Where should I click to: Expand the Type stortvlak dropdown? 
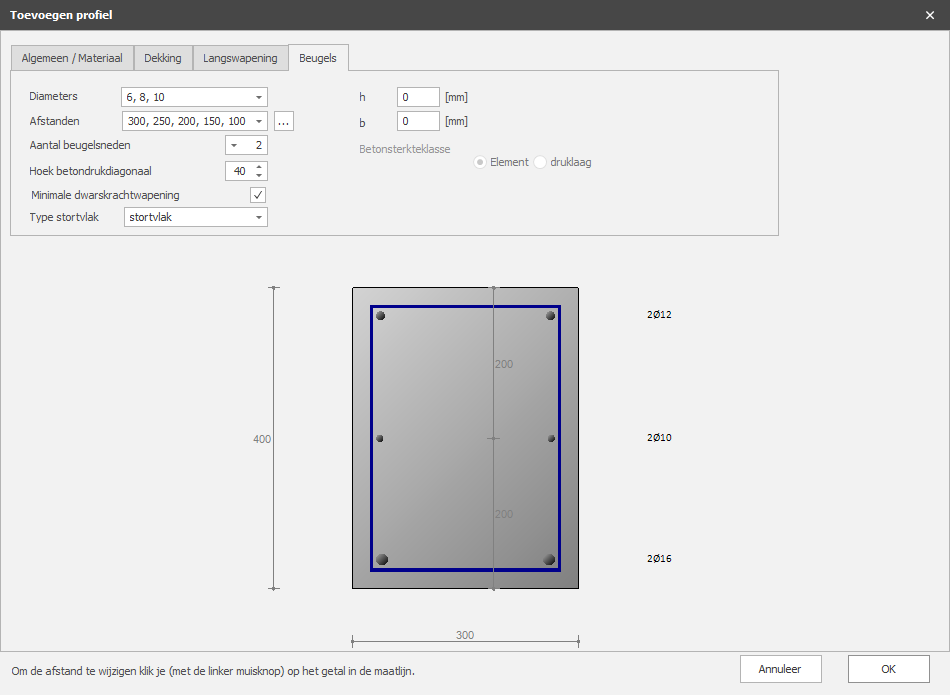[259, 217]
